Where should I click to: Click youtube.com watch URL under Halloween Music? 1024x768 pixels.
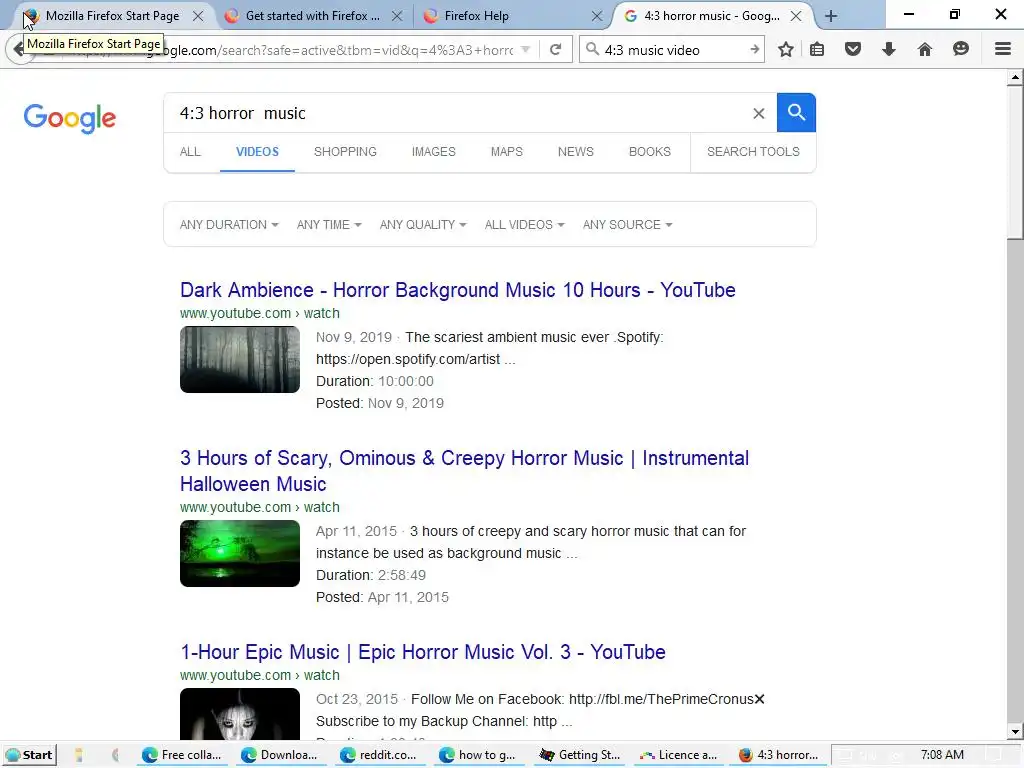tap(259, 507)
